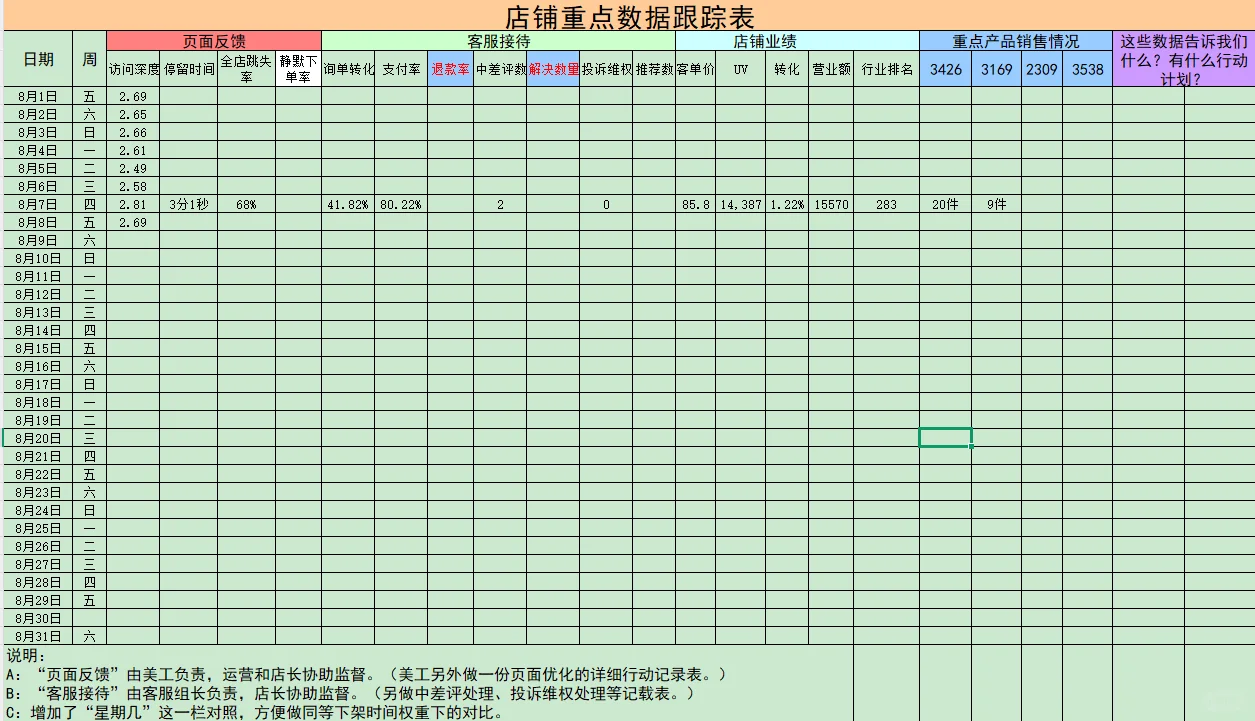Click value 2.69 in the 8月8日 row
The width and height of the screenshot is (1255, 721).
133,223
